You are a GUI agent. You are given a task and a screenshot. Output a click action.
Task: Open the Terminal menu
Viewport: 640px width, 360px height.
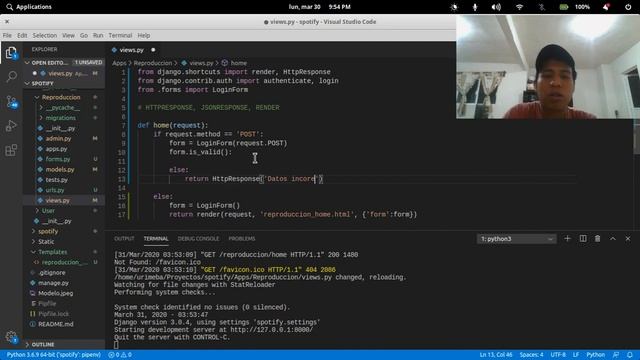(120, 36)
